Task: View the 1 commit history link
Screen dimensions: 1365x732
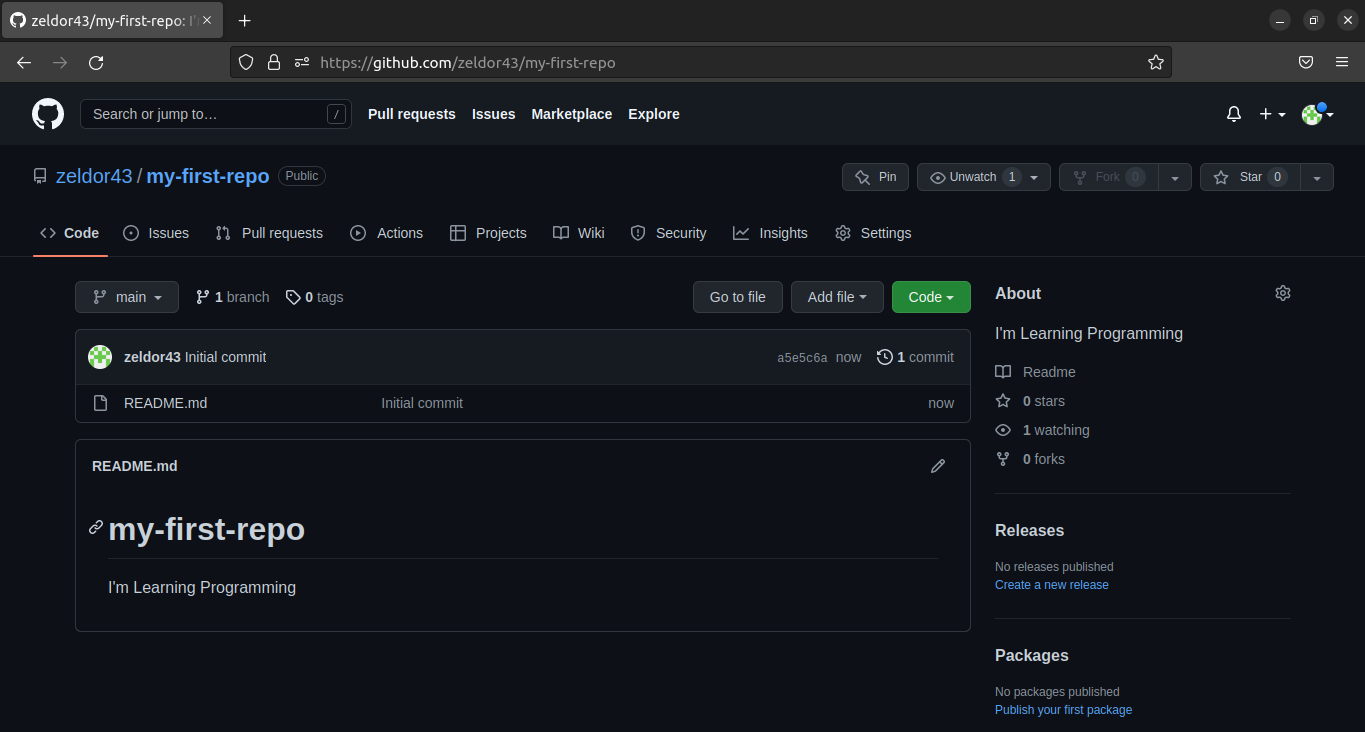Action: 915,357
